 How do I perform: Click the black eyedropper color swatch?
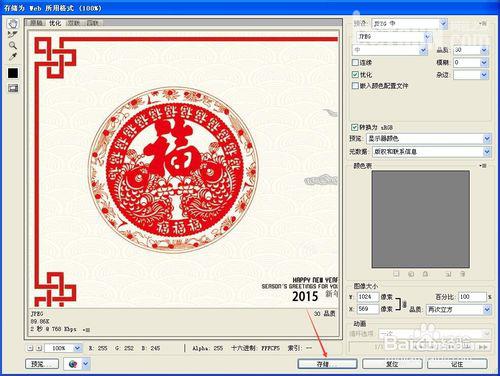point(13,73)
